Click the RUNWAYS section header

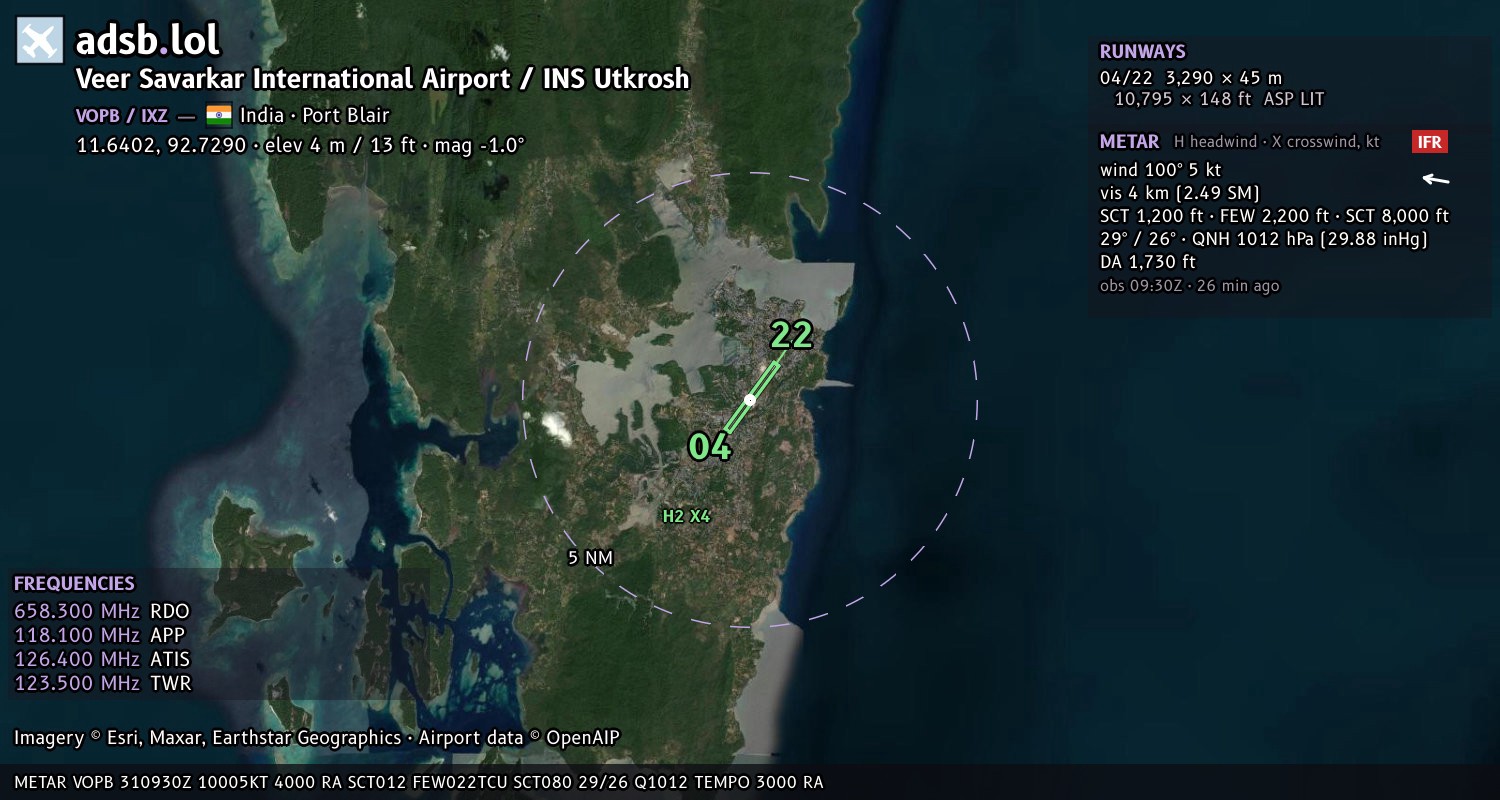(x=1142, y=52)
